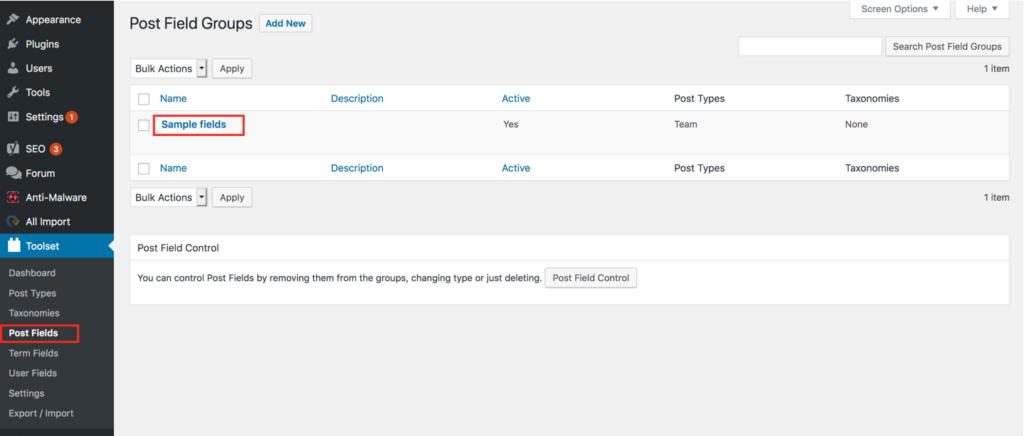
Task: Click the Add New button
Action: pyautogui.click(x=285, y=23)
